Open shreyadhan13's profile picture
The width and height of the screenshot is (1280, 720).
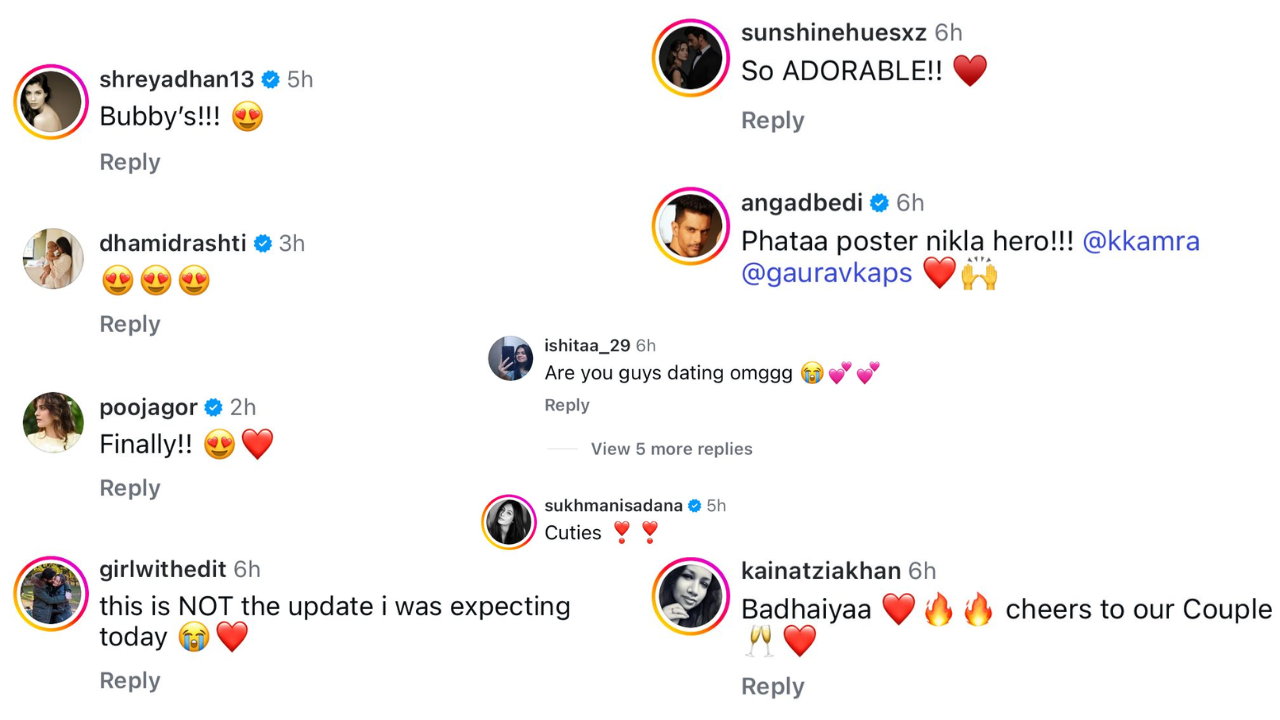[51, 102]
